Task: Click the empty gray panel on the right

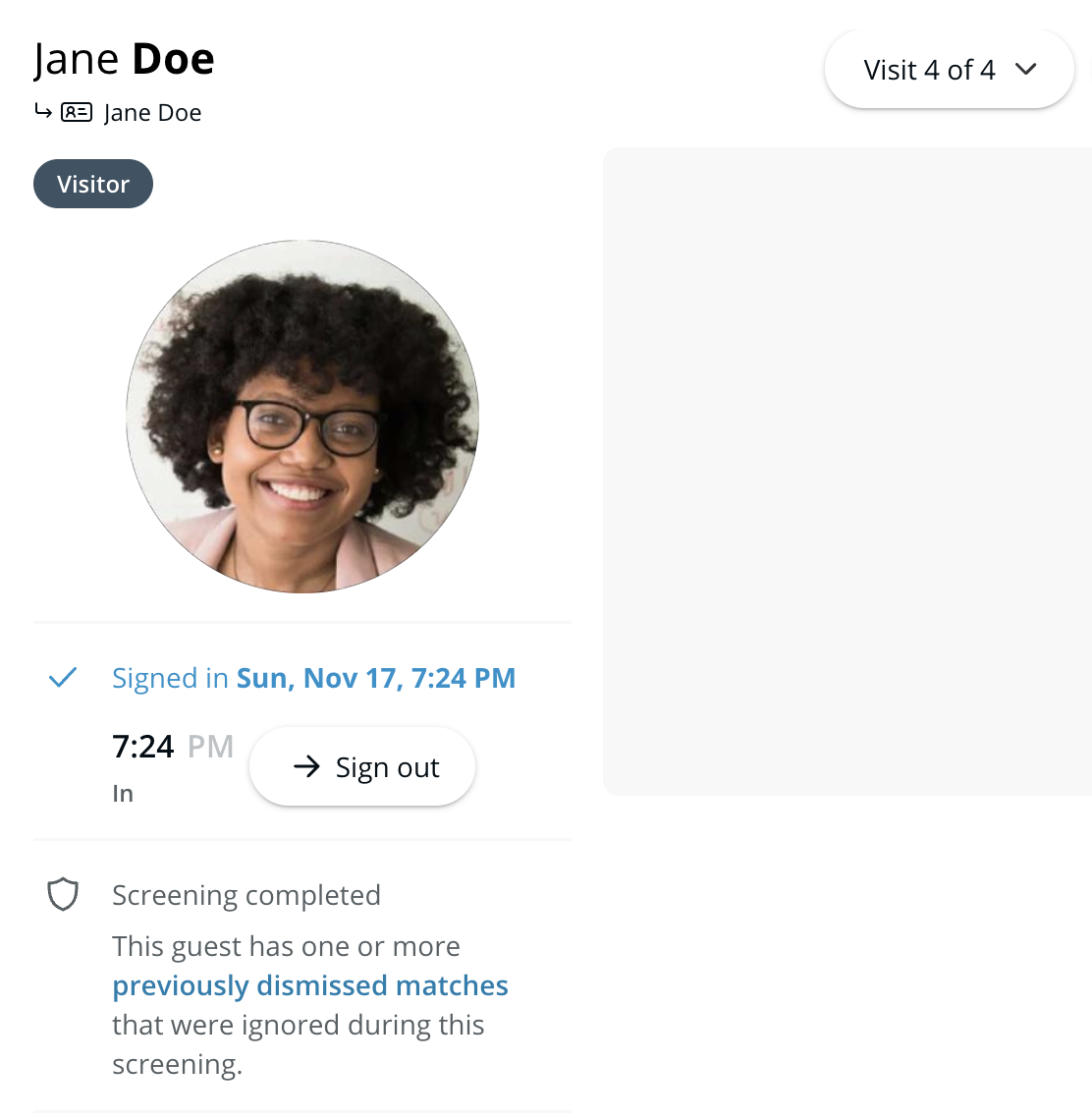Action: point(846,472)
